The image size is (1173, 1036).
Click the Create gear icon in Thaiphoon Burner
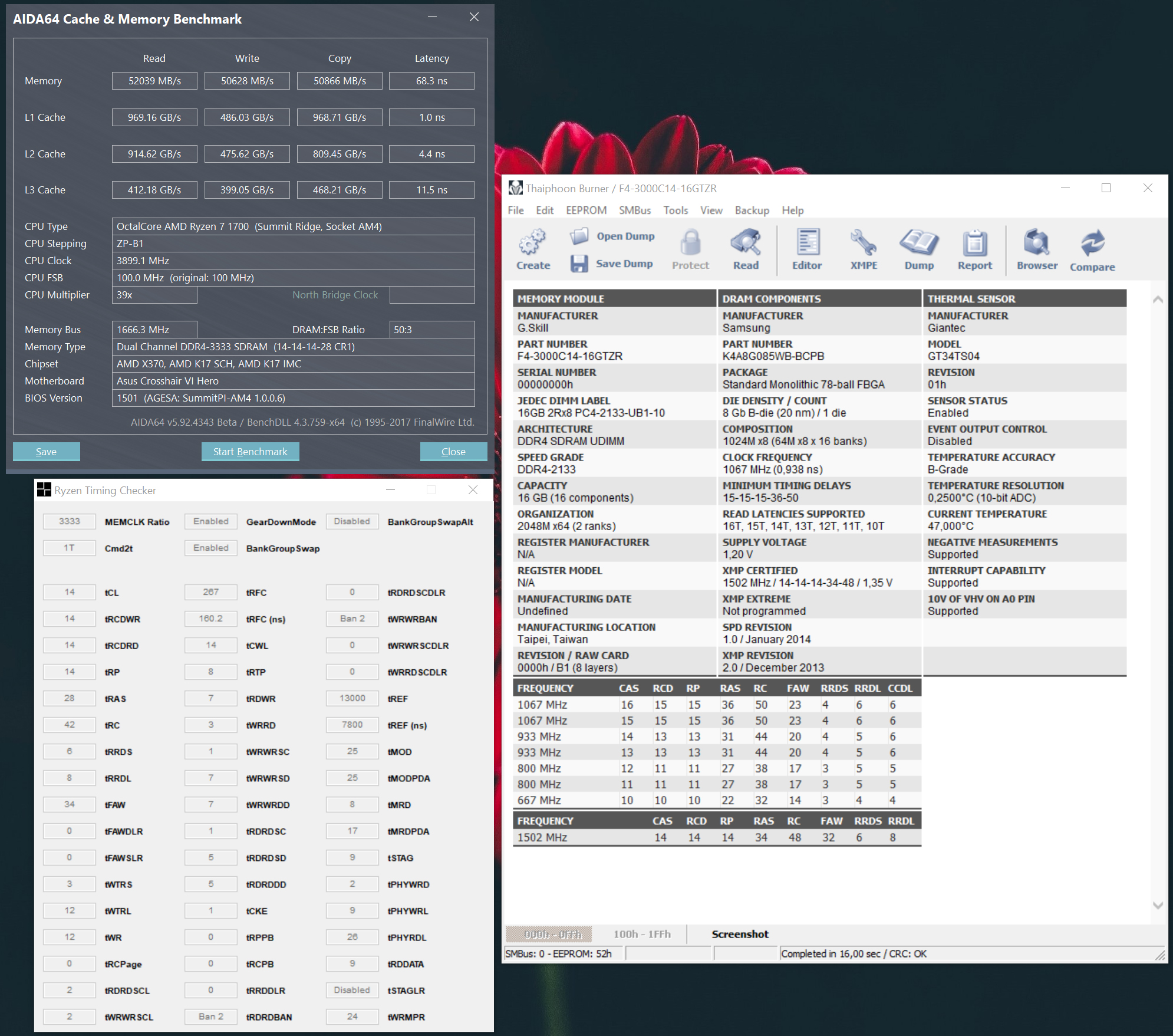(532, 242)
